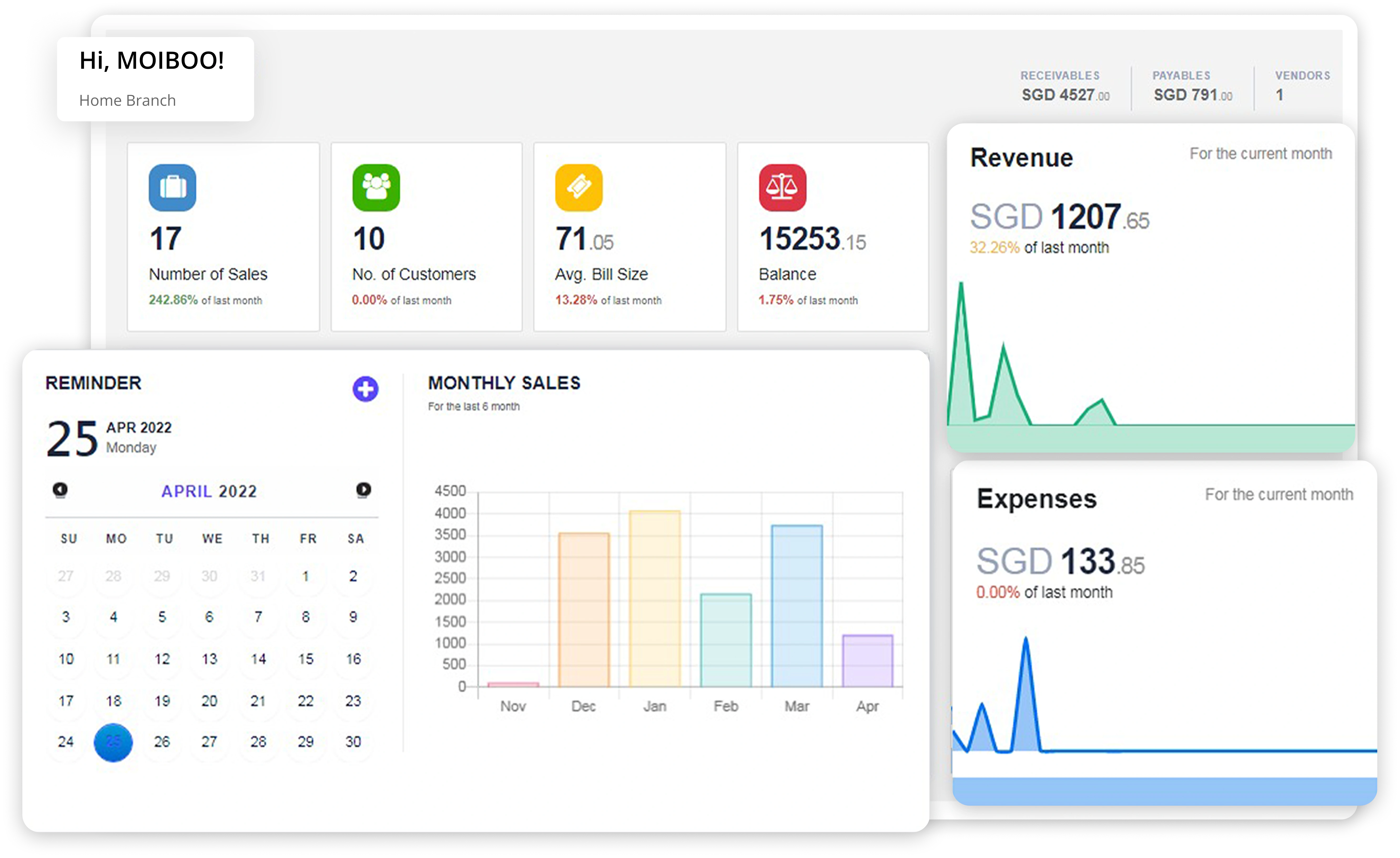The width and height of the screenshot is (1400, 858).
Task: Click the yellow ticket Avg. Bill Size icon
Action: pos(579,187)
